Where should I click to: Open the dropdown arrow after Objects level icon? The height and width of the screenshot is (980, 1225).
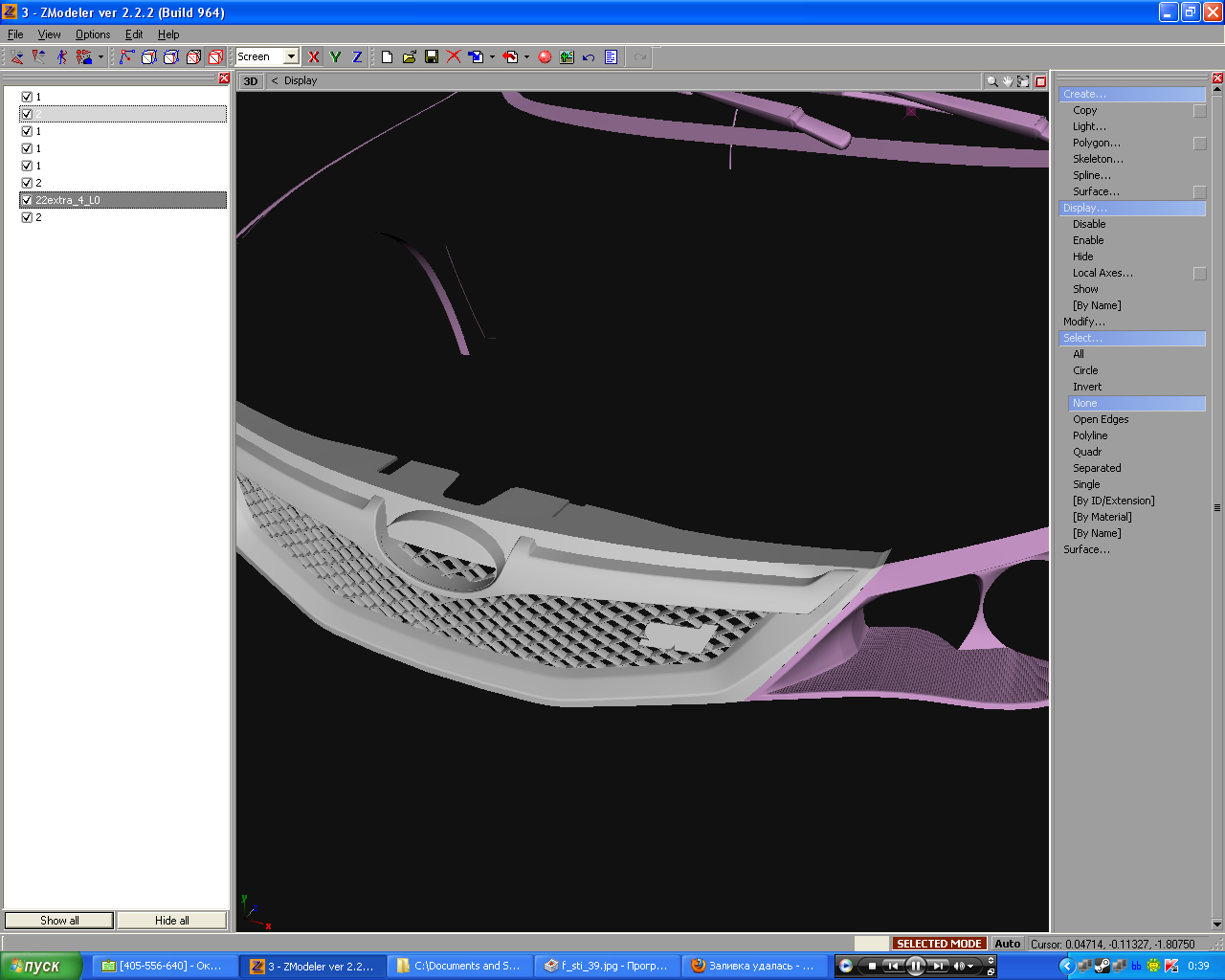pyautogui.click(x=100, y=57)
